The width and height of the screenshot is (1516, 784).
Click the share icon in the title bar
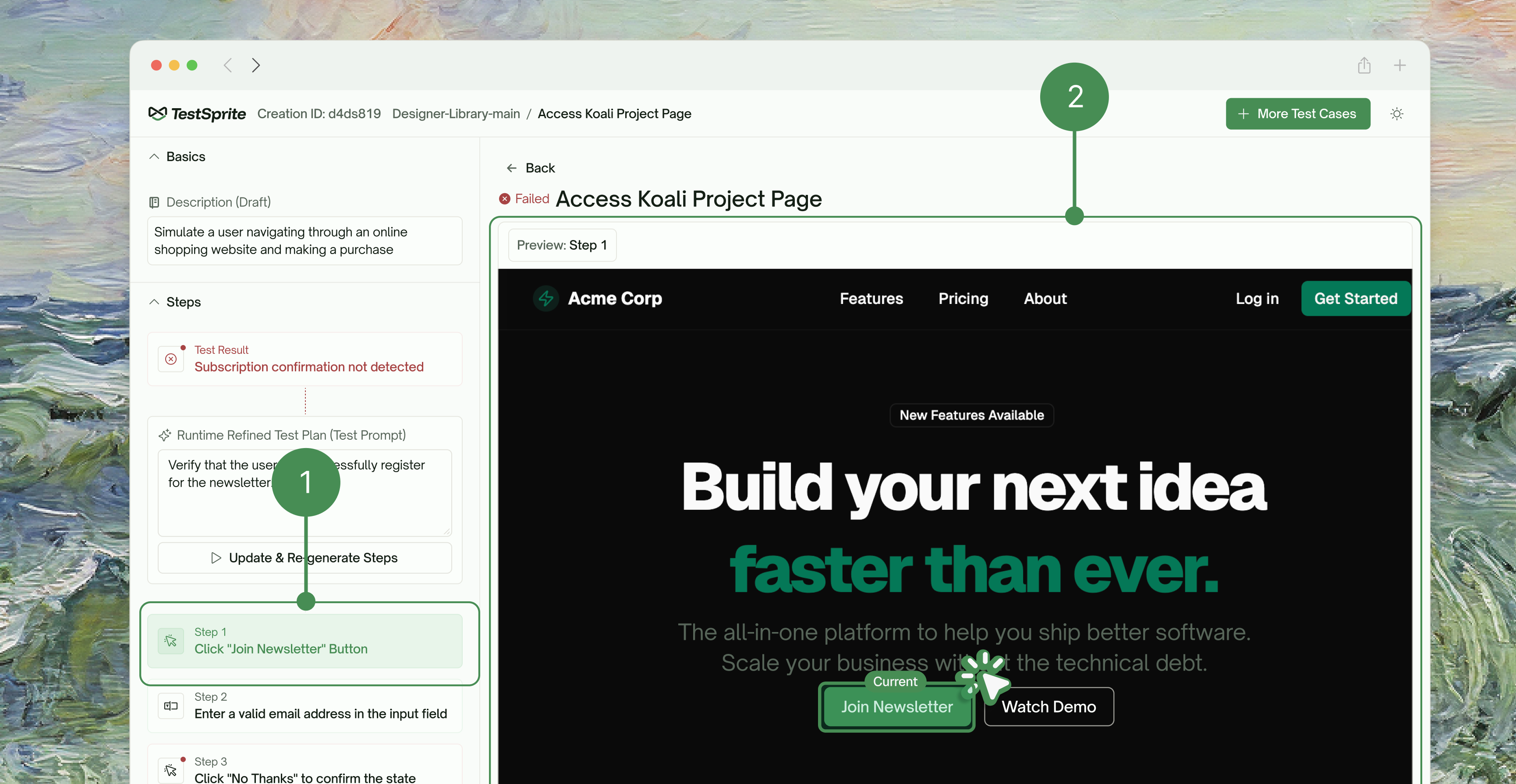click(x=1364, y=65)
